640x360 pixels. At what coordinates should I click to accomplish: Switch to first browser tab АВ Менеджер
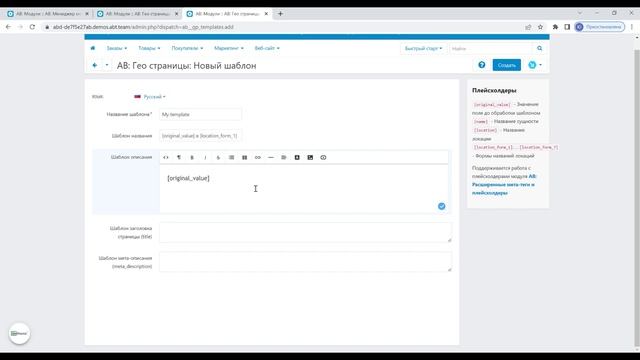coord(47,13)
